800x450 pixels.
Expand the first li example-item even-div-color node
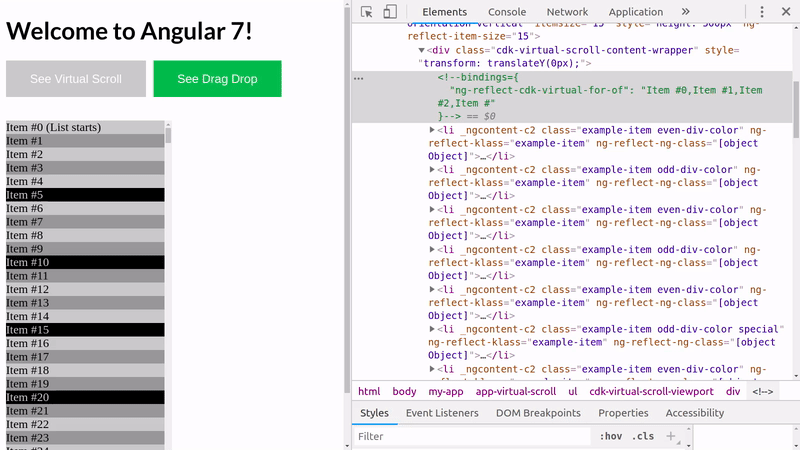click(x=432, y=130)
